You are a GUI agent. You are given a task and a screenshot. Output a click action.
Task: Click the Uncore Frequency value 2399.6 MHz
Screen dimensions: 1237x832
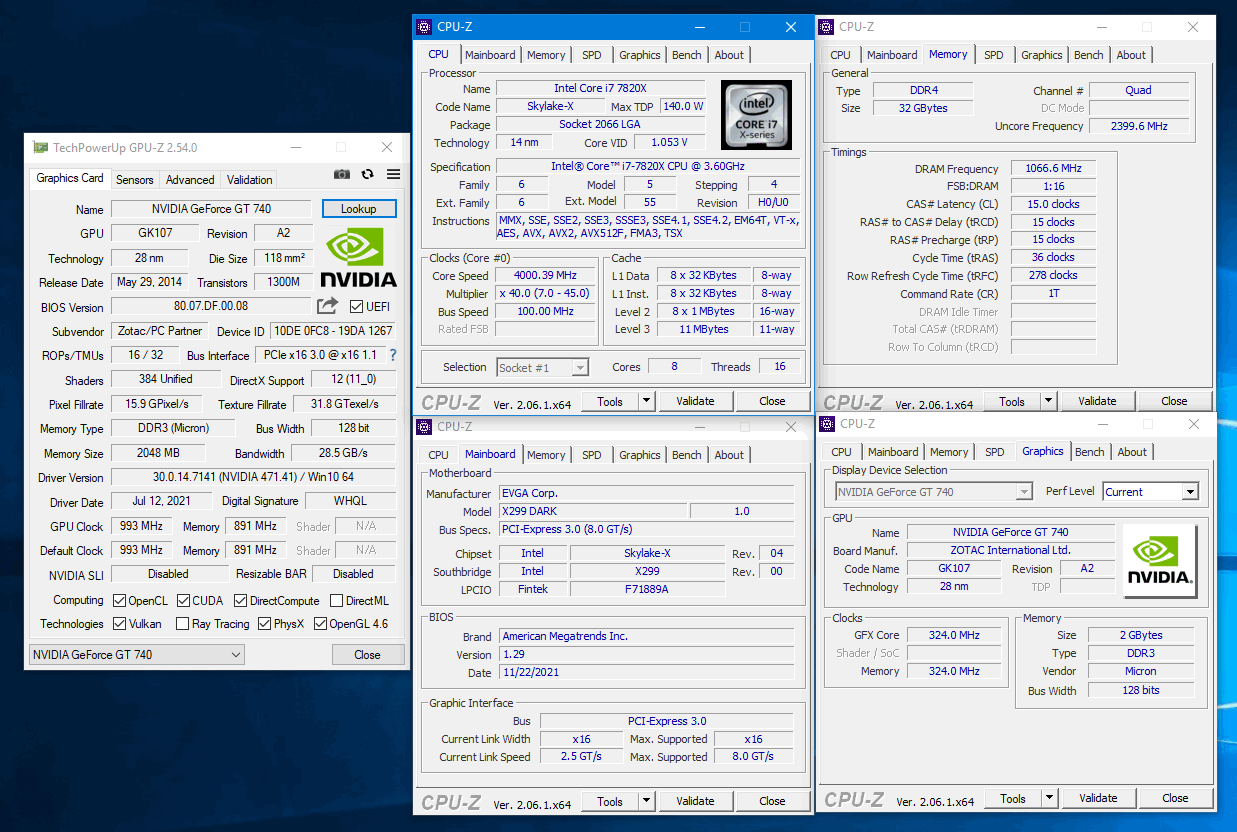pos(1139,126)
